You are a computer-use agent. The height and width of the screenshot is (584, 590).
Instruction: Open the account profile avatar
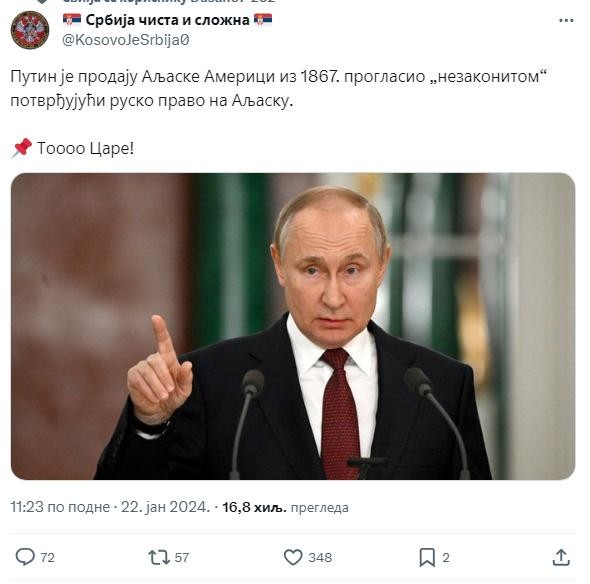click(x=30, y=30)
